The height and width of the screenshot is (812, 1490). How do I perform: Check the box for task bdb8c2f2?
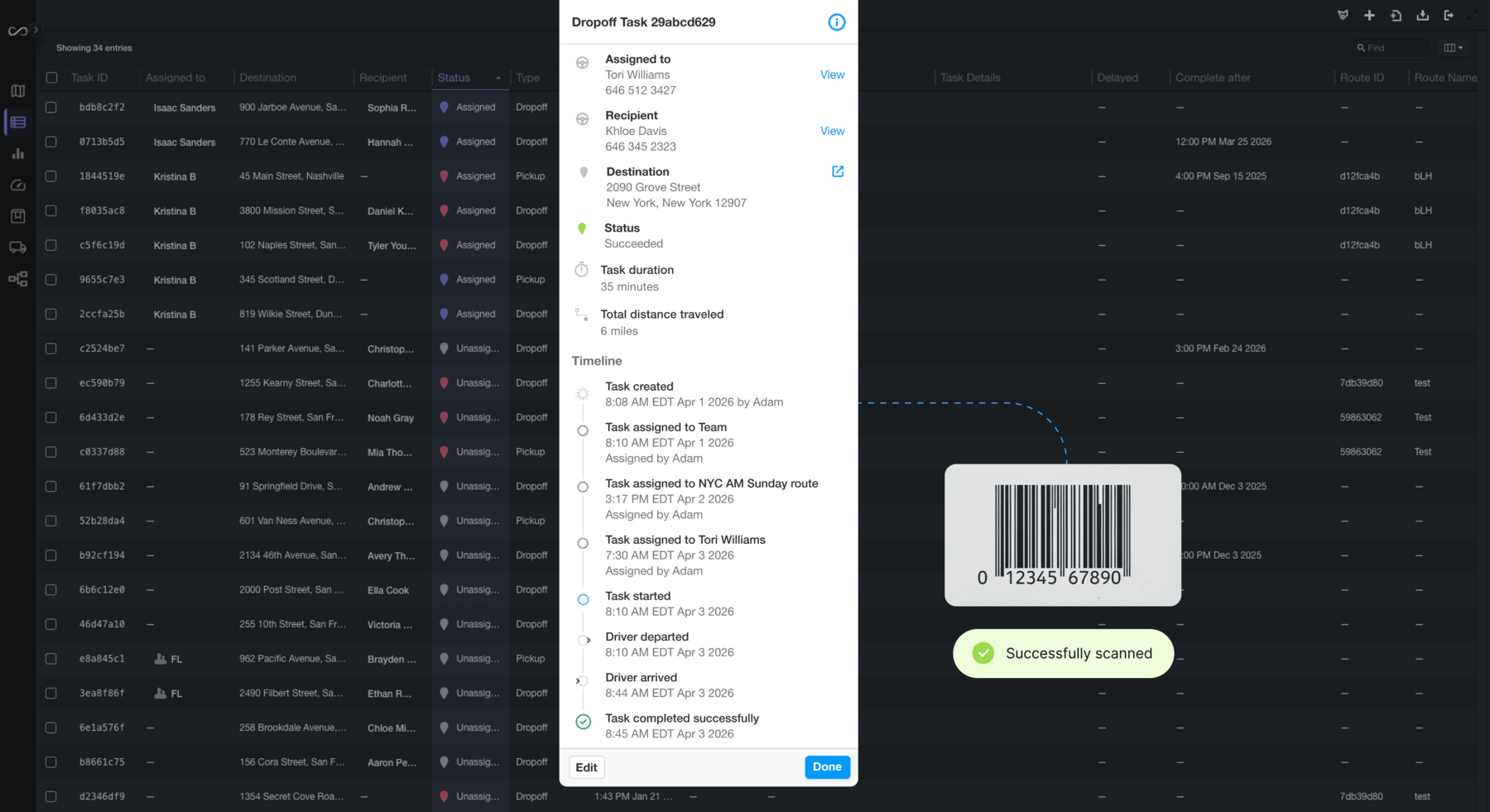click(51, 108)
